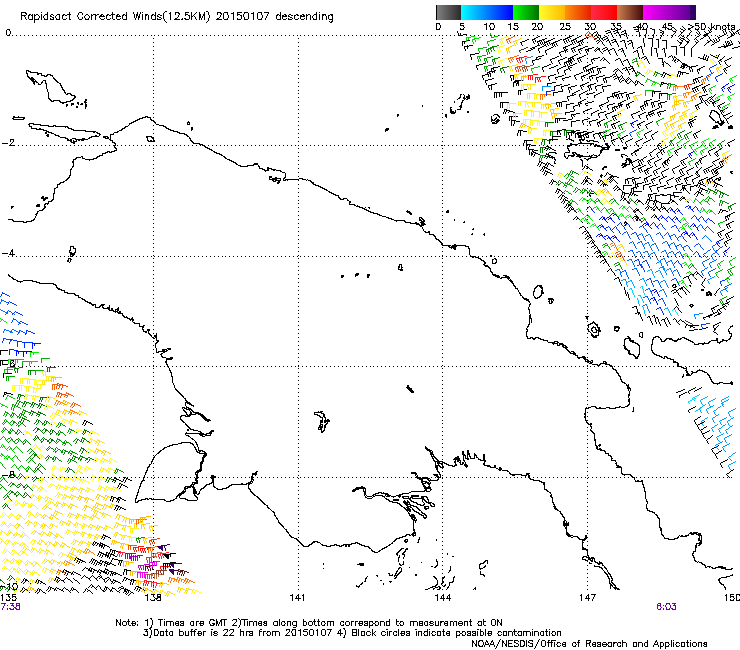Click the '>50 knots' legend label
The height and width of the screenshot is (650, 740).
pos(712,26)
